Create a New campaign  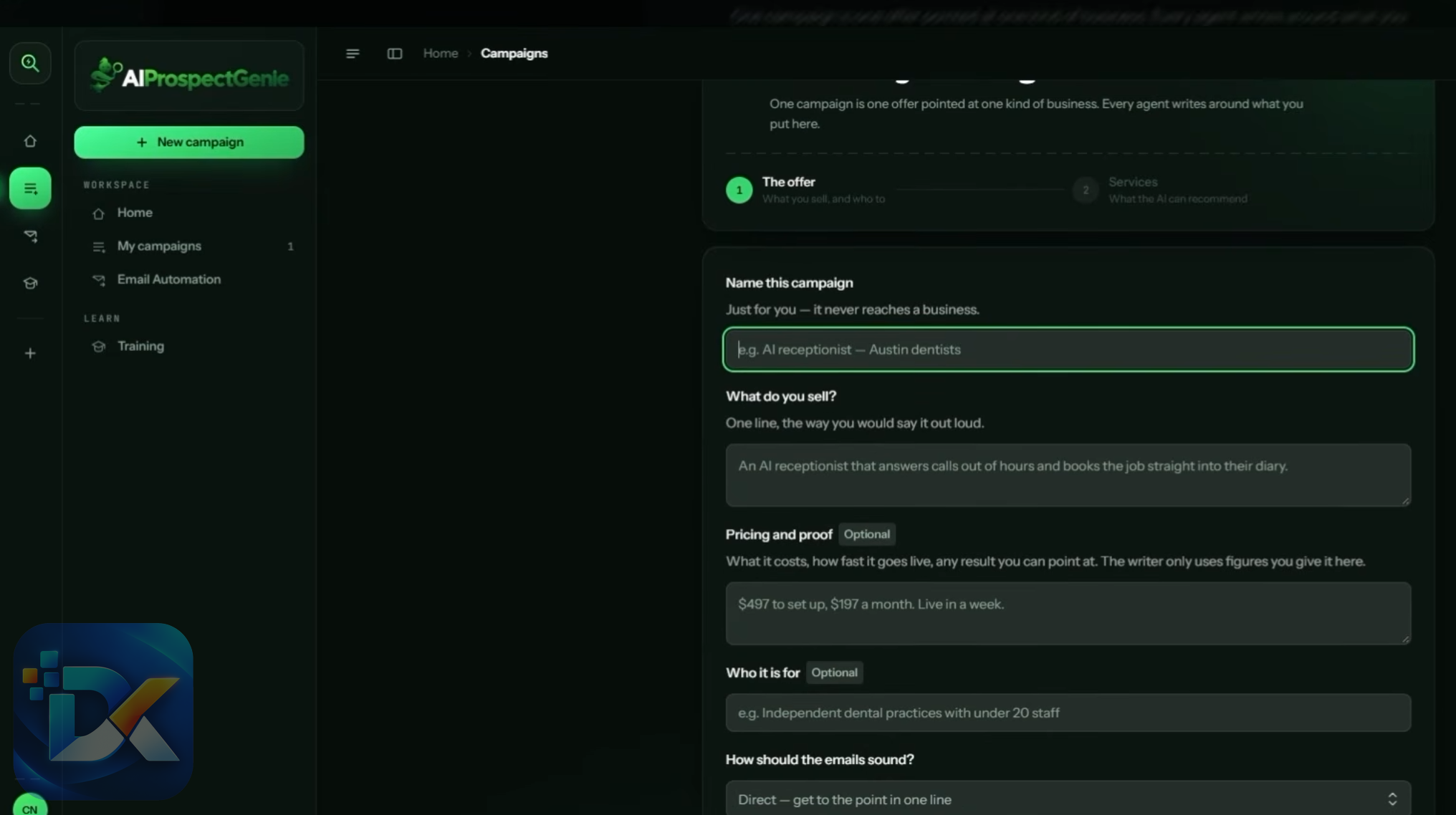(x=189, y=142)
